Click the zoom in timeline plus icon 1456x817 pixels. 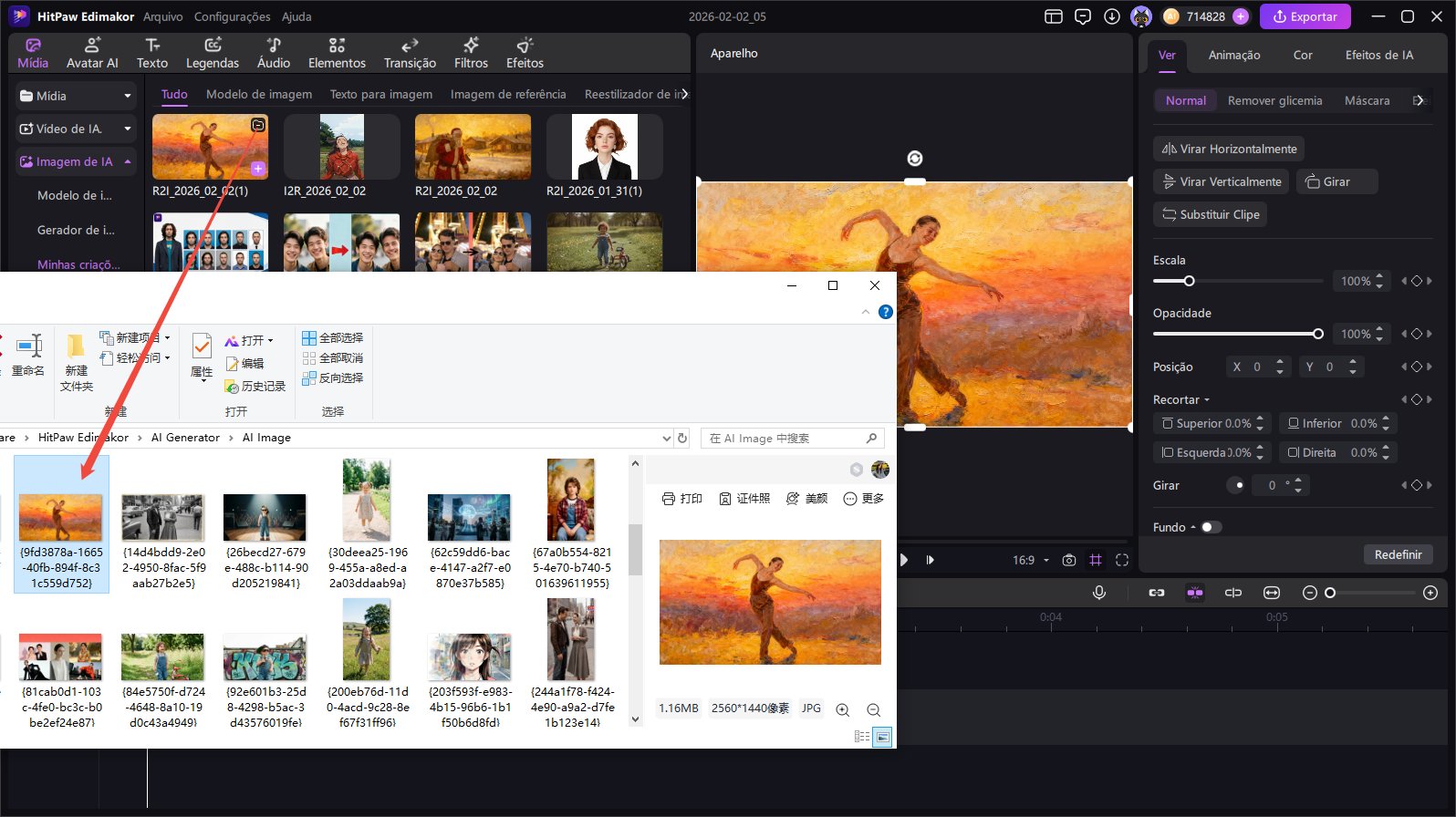[x=1430, y=593]
